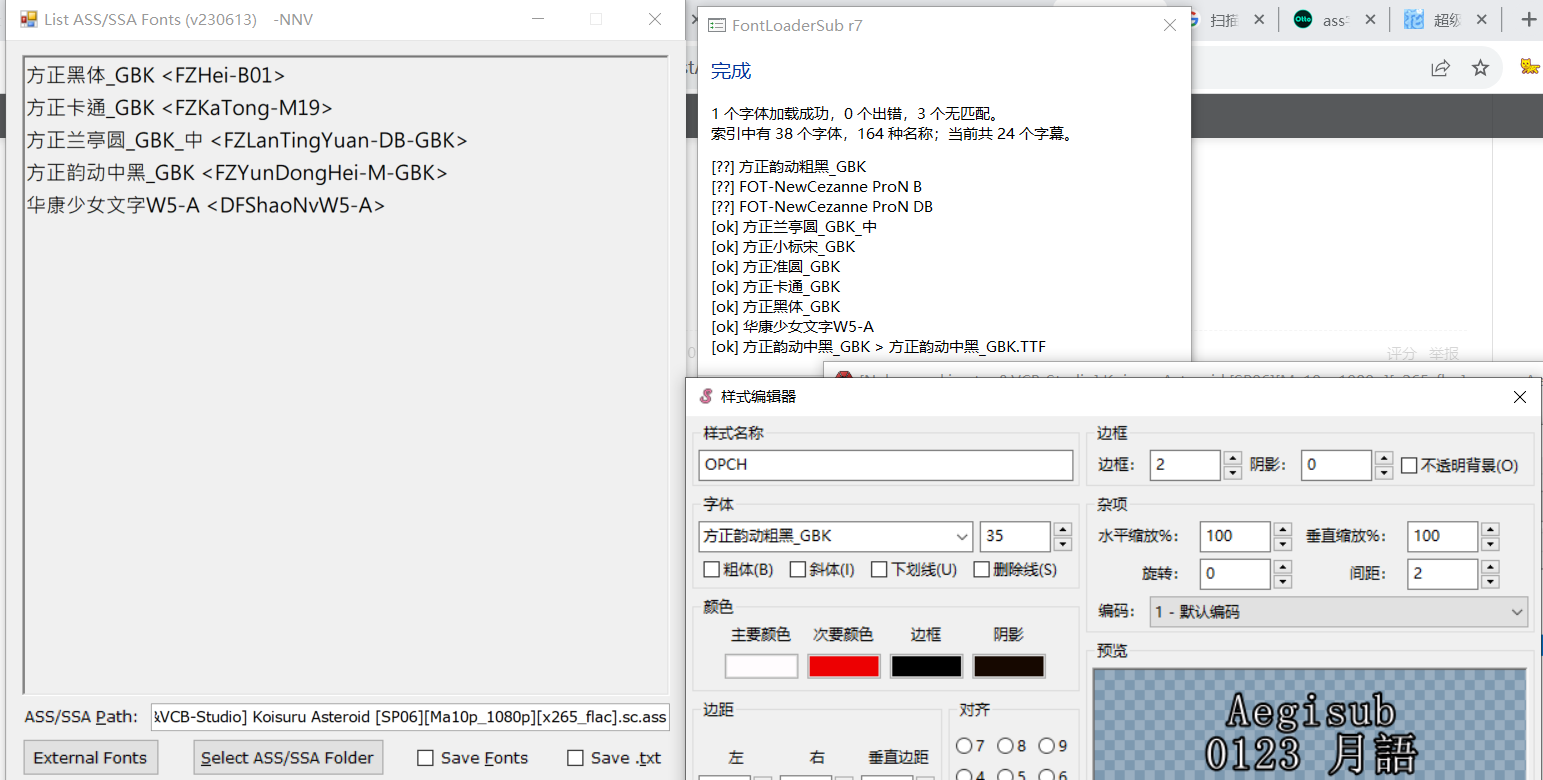Switch to the ass browser tab

tap(1321, 19)
